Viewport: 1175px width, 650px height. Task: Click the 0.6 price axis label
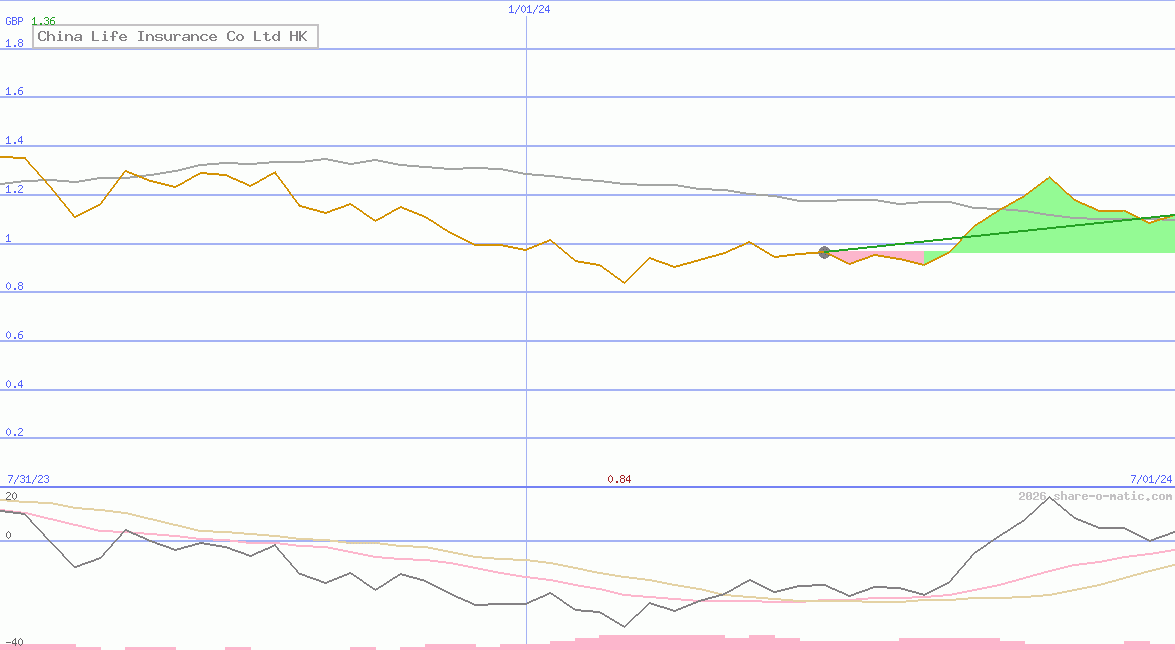14,335
